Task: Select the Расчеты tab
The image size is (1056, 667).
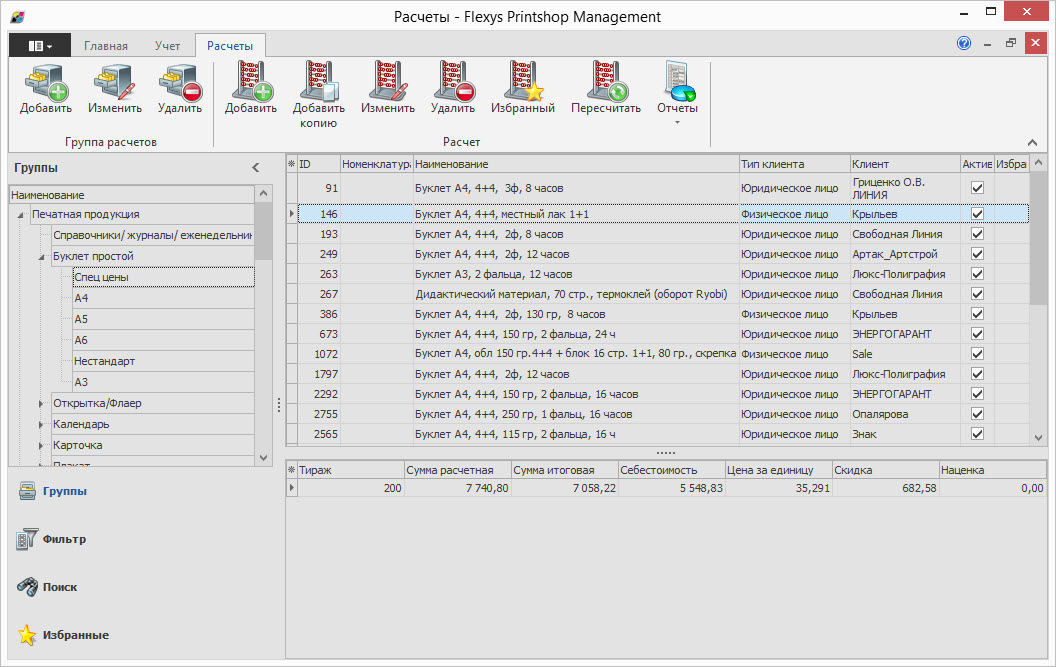Action: tap(230, 46)
